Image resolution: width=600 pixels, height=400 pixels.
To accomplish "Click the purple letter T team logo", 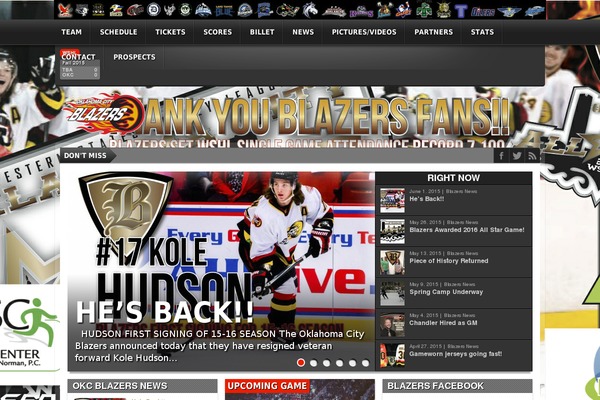I will 461,10.
